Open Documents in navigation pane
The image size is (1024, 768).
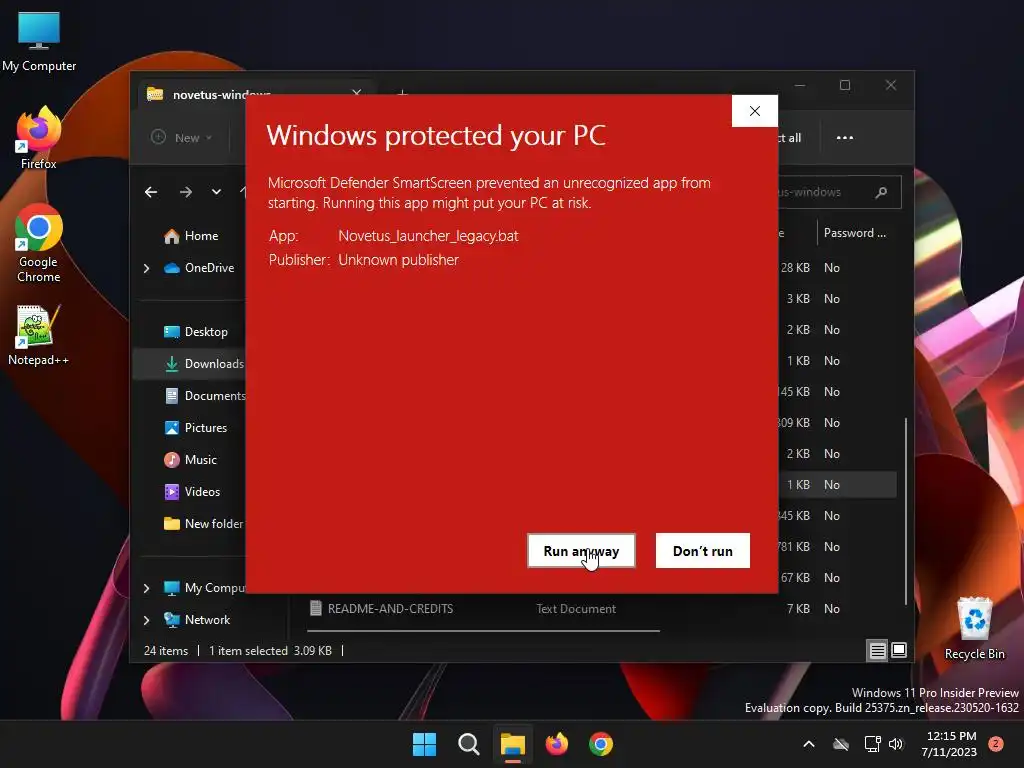(x=204, y=396)
